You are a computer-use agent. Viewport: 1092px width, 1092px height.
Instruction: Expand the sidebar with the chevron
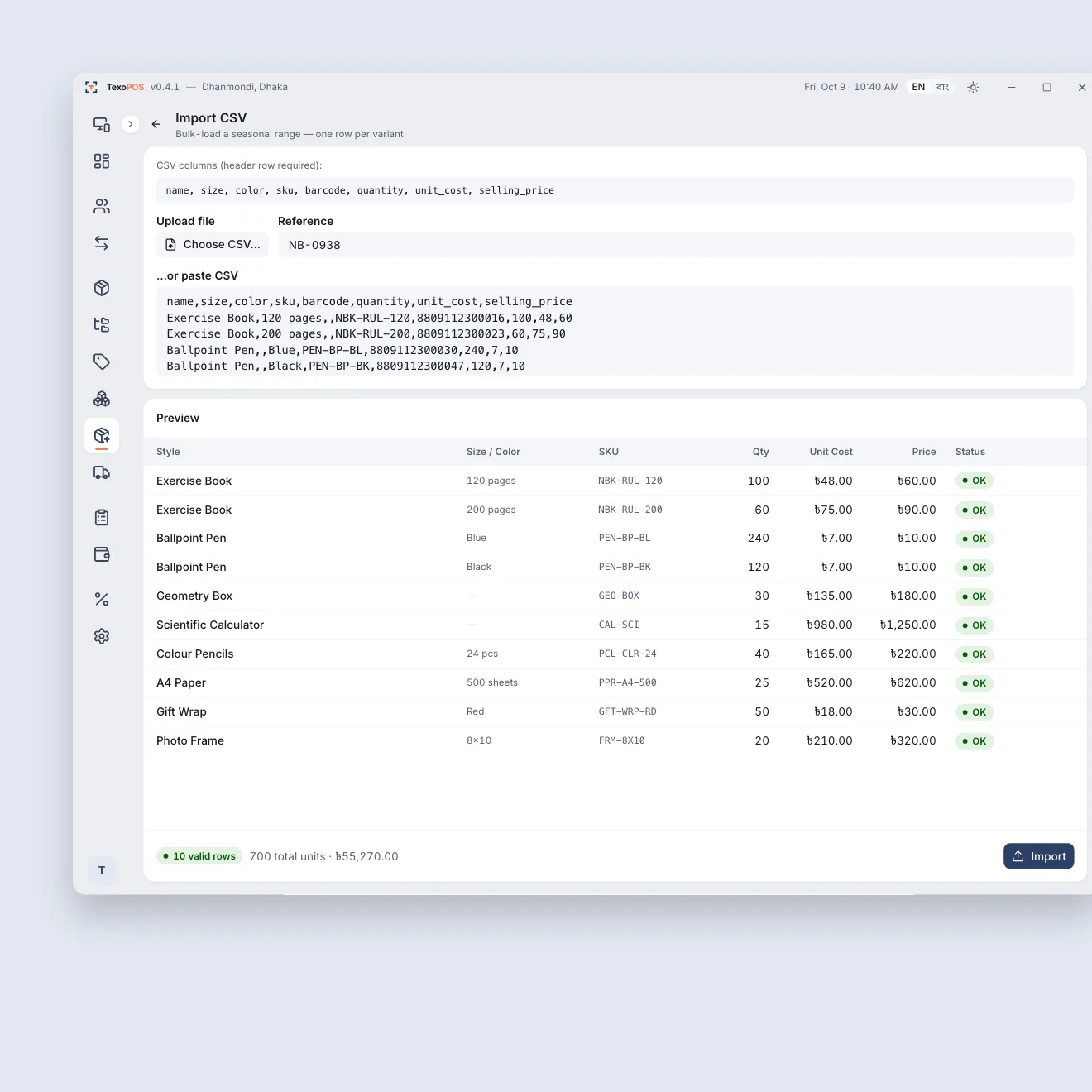click(x=130, y=124)
